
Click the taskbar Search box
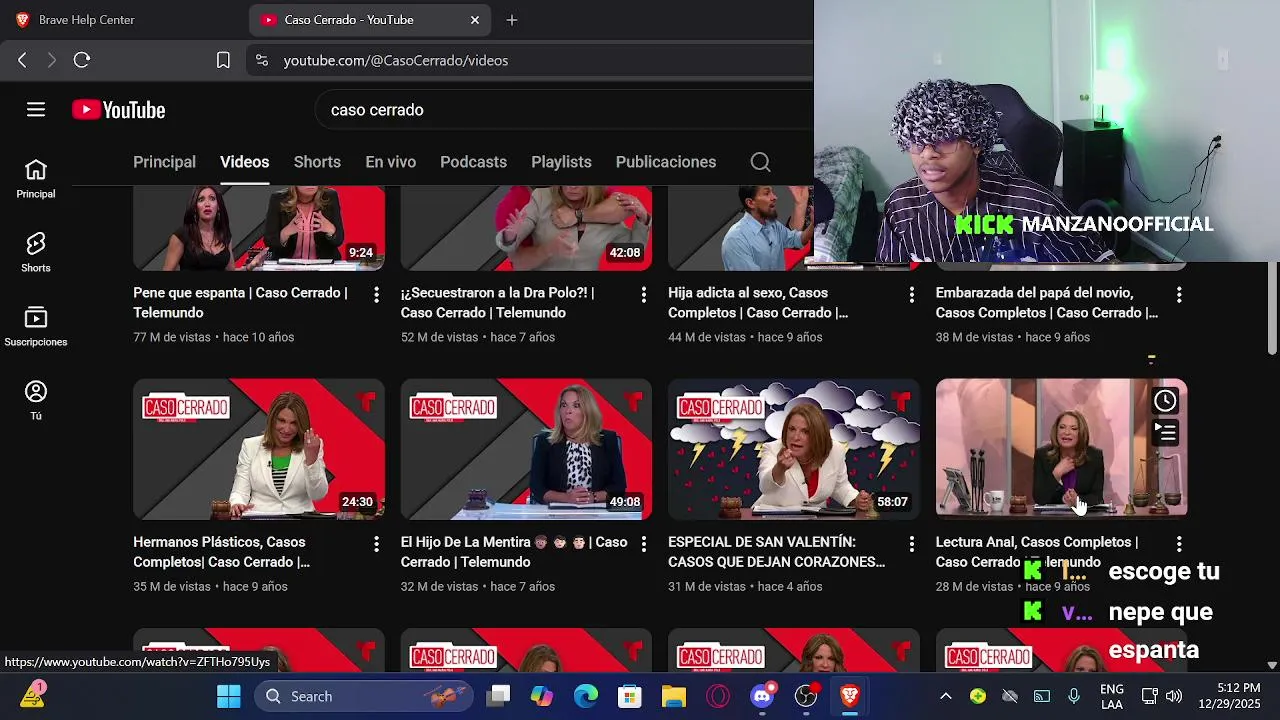pos(363,696)
